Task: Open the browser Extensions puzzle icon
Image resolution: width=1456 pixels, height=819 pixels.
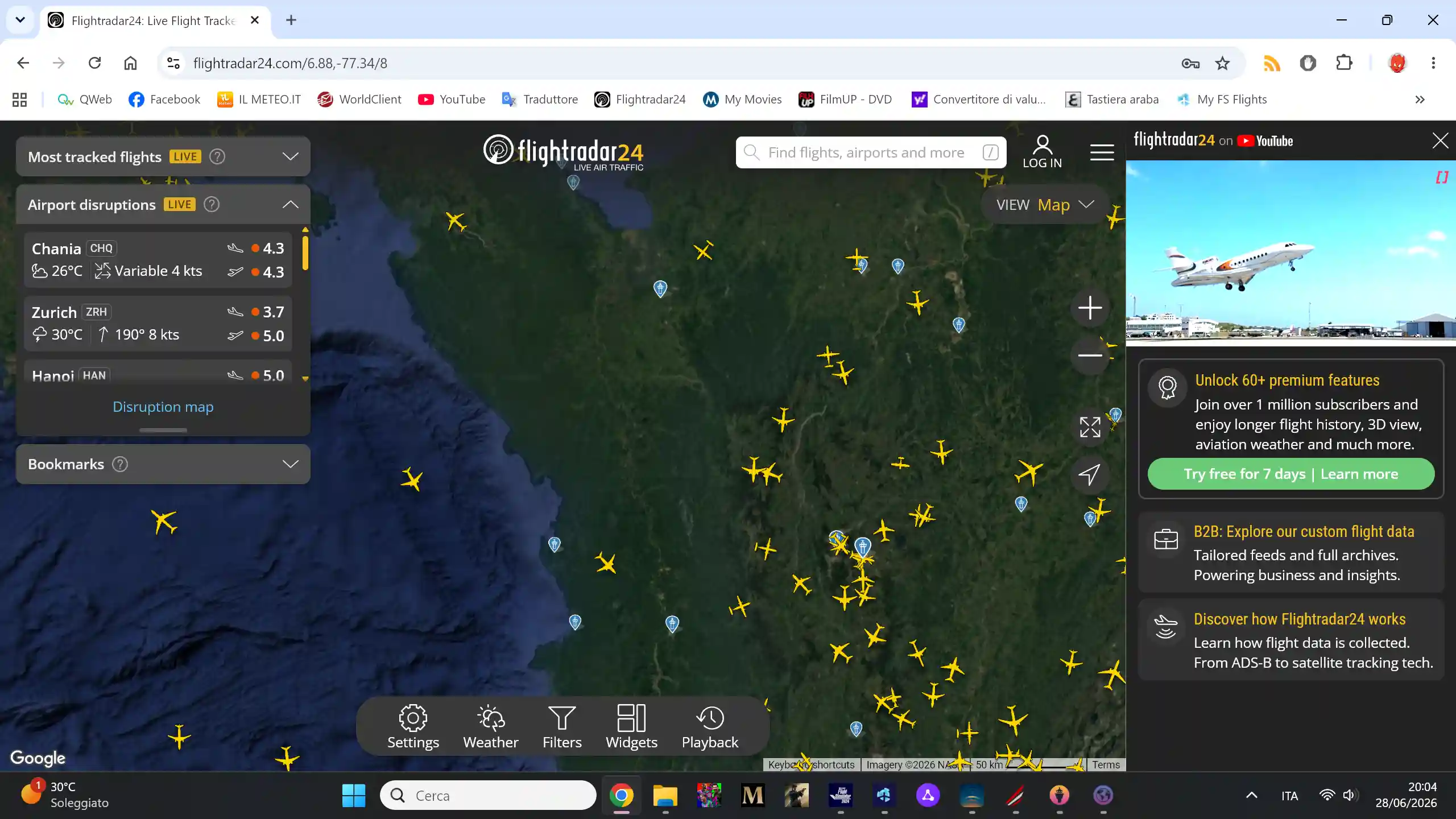Action: pos(1344,63)
